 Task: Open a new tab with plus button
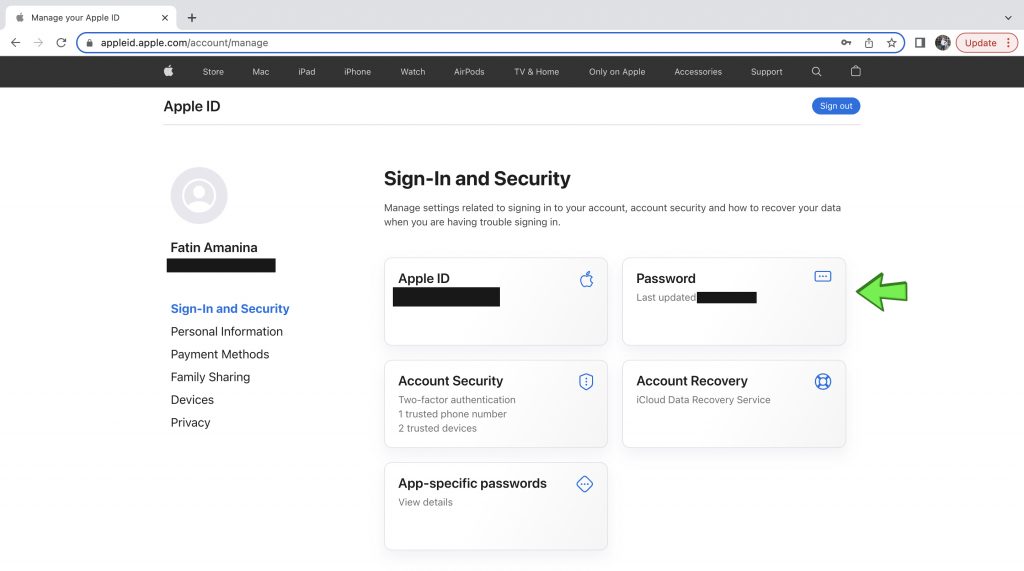pos(191,18)
